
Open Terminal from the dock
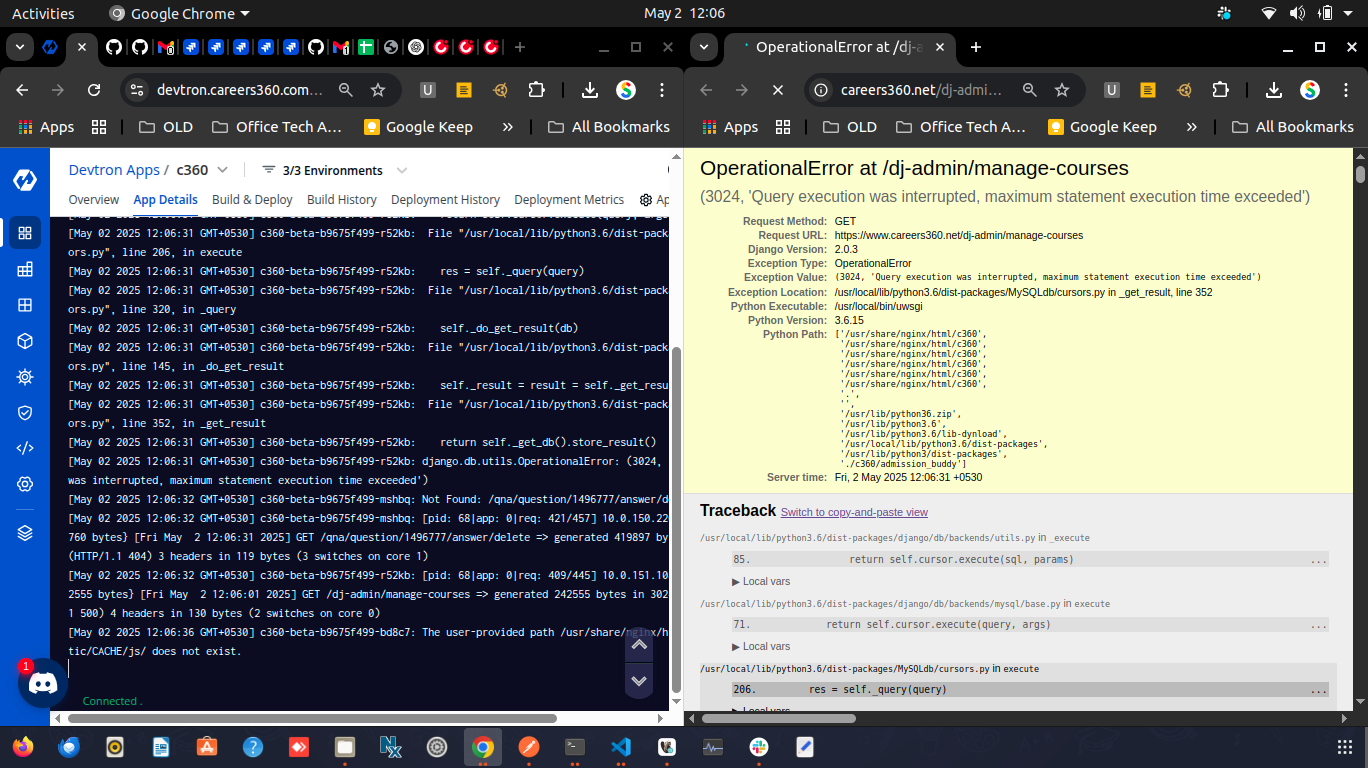[x=575, y=747]
